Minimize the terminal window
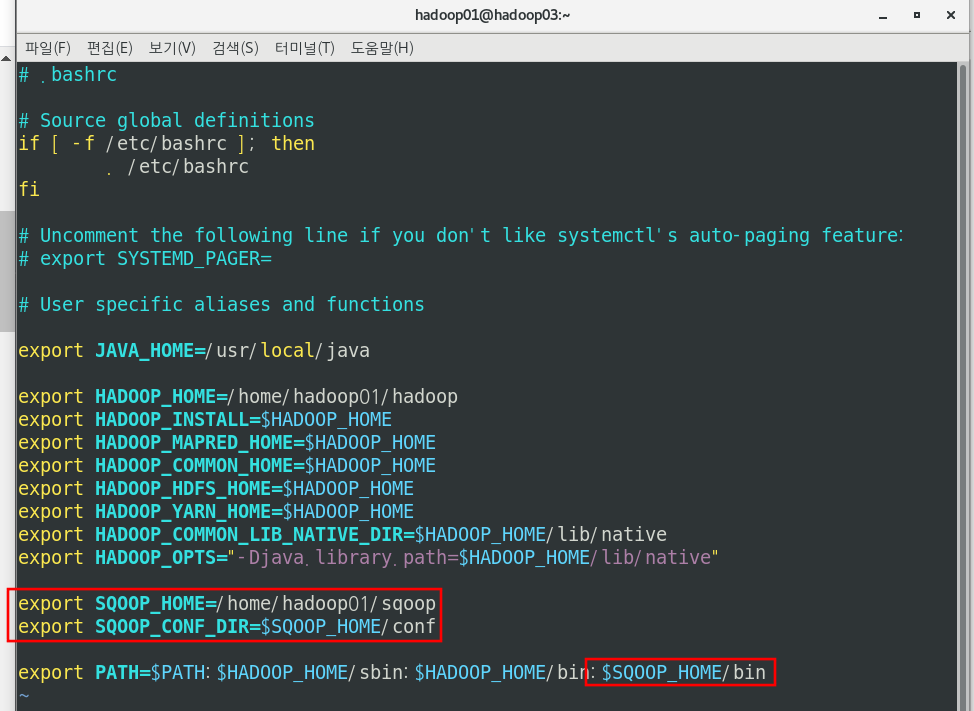The width and height of the screenshot is (974, 711). point(883,16)
